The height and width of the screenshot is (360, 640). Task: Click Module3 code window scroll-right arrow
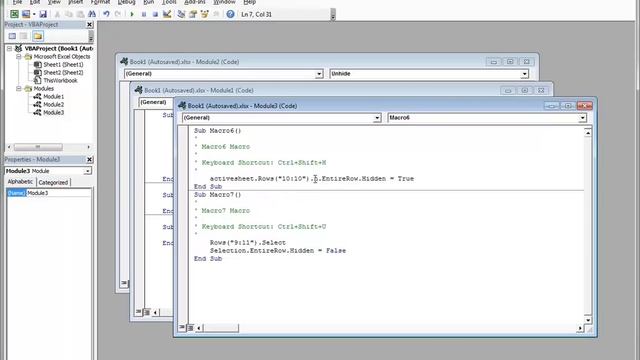click(x=580, y=328)
